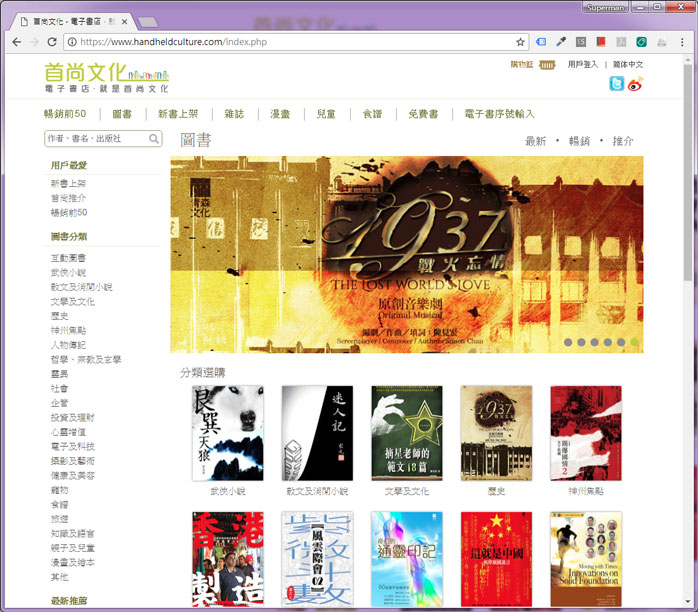Open the shopping cart basket icon
The width and height of the screenshot is (698, 612).
point(547,65)
